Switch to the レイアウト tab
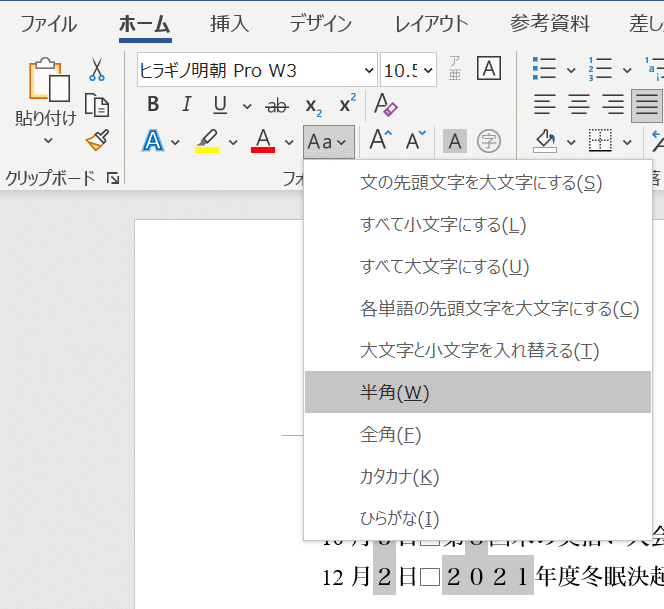 point(431,24)
